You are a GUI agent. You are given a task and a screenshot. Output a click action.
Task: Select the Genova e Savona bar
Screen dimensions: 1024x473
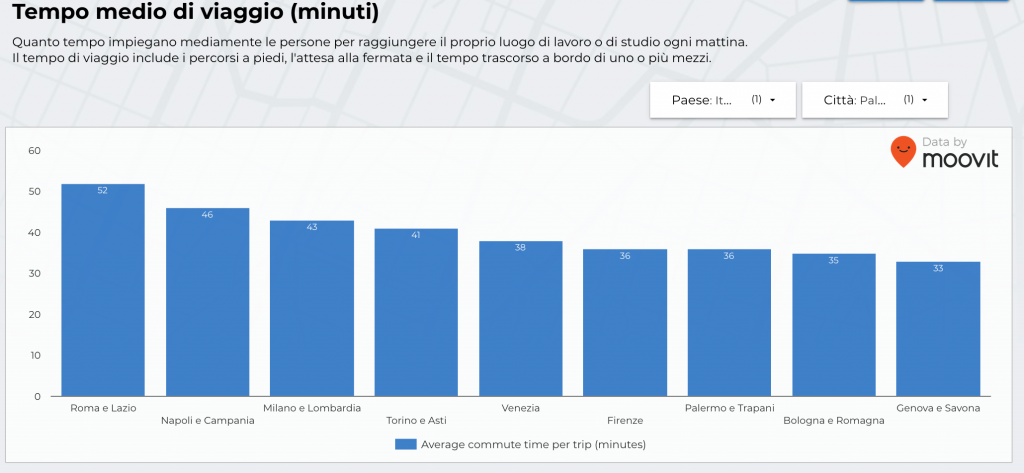click(x=938, y=328)
